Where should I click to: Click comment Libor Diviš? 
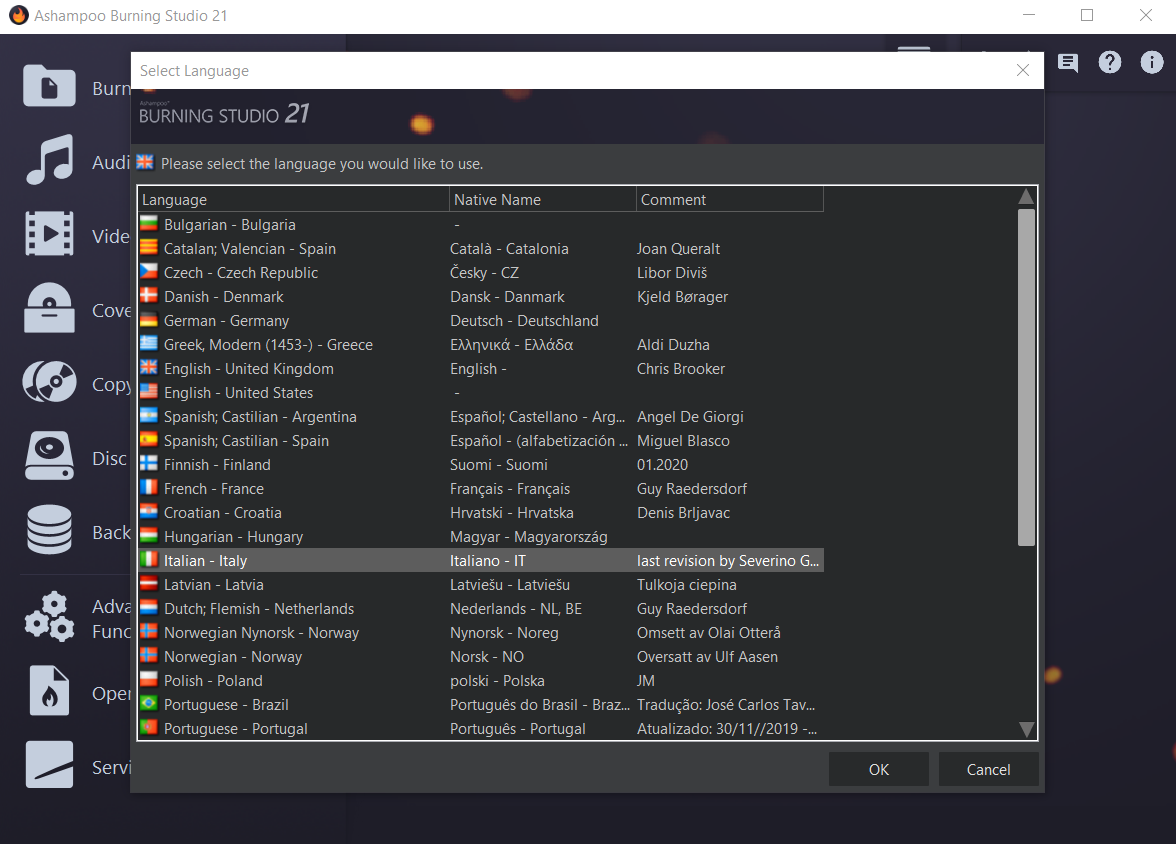pyautogui.click(x=672, y=272)
